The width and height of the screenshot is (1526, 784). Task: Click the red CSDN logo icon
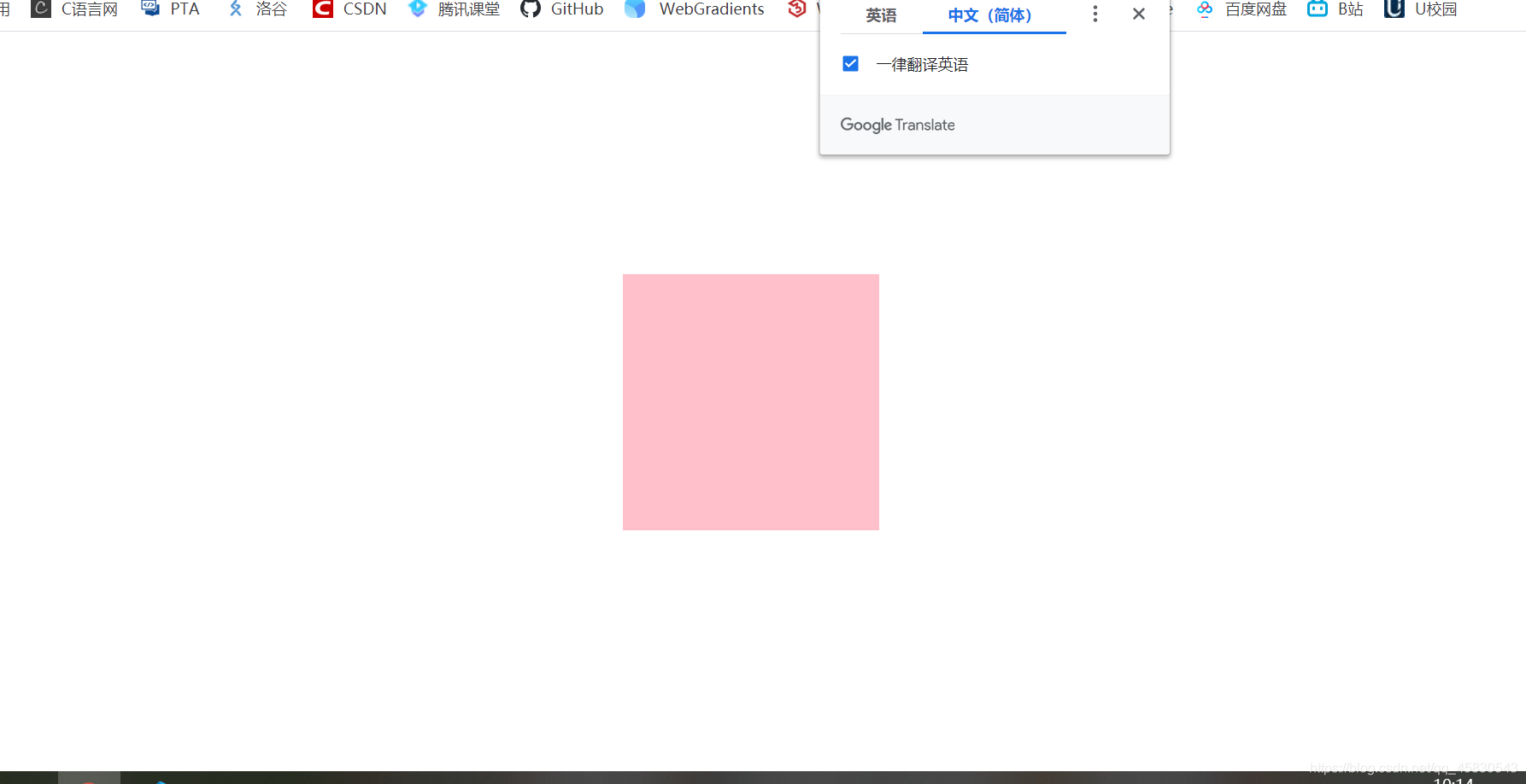click(322, 9)
